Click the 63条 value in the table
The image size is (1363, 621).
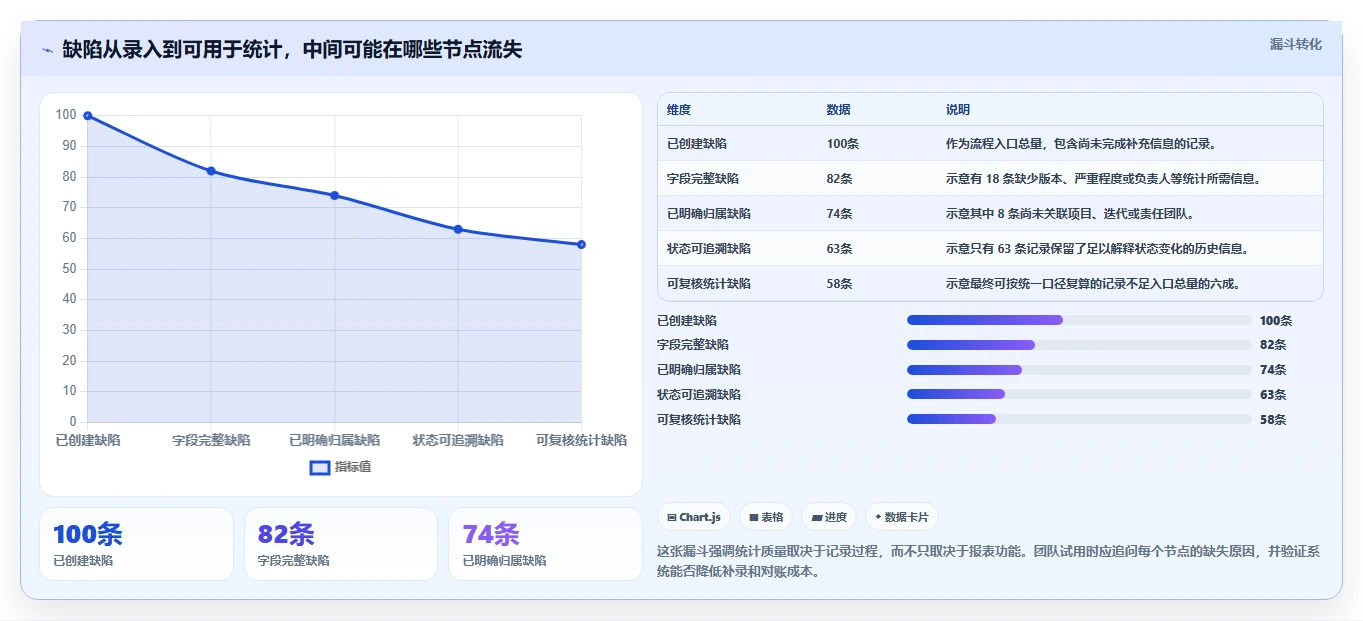coord(840,249)
